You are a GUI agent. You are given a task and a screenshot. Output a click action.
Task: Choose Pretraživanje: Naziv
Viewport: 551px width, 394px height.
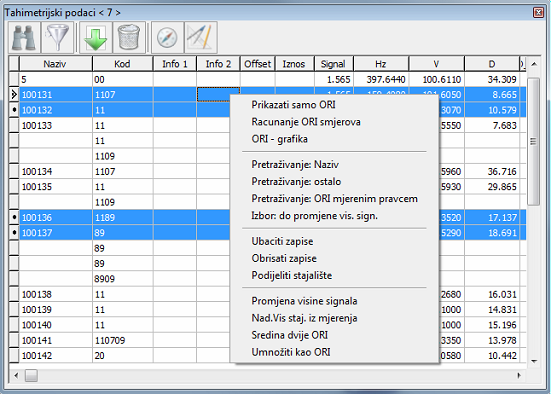(295, 164)
